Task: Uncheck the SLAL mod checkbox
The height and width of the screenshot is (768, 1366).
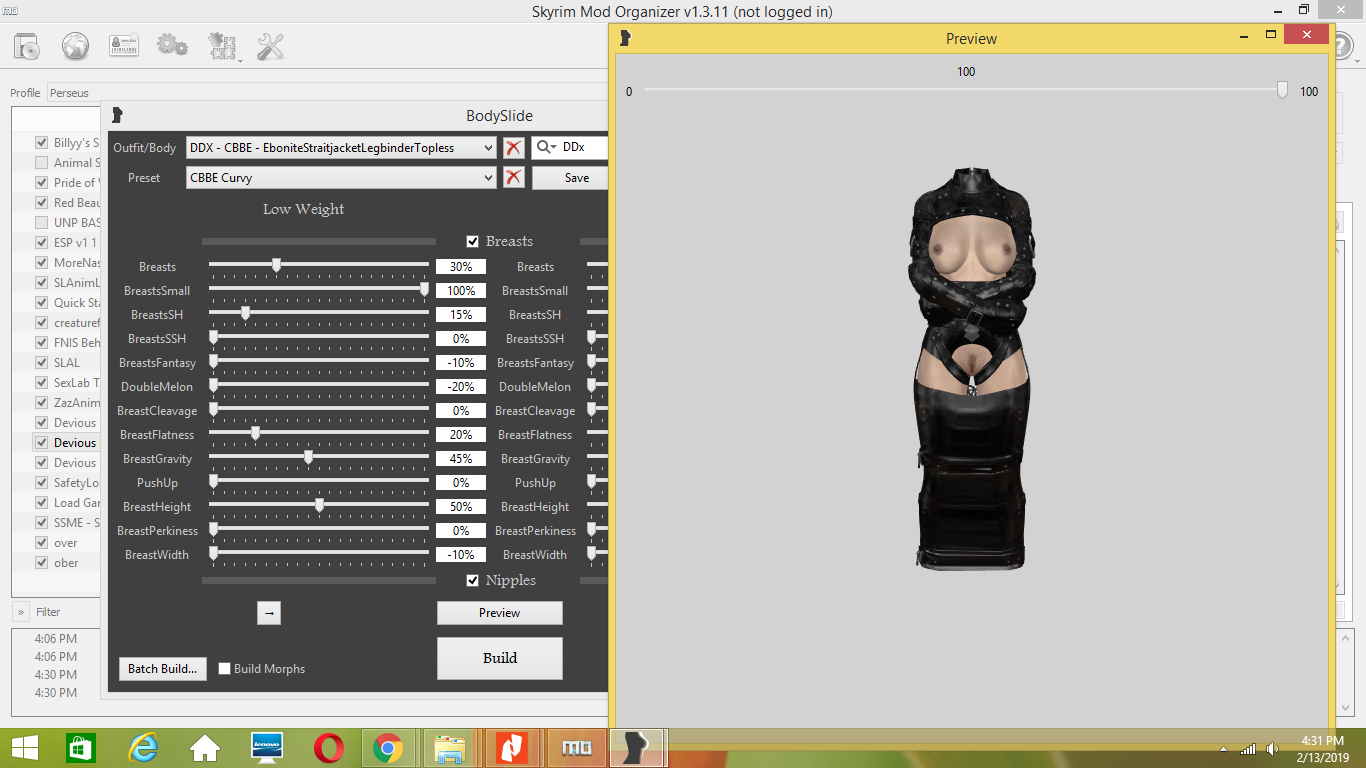Action: coord(41,363)
